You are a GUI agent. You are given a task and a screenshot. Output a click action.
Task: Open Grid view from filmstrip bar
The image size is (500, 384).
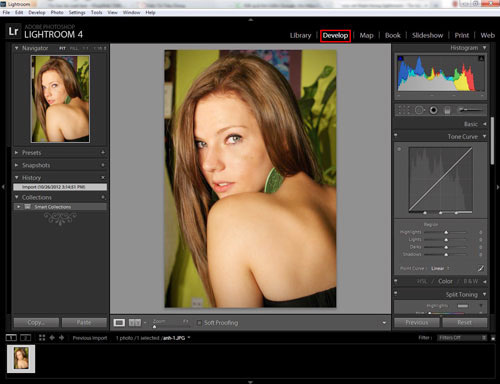(x=42, y=338)
